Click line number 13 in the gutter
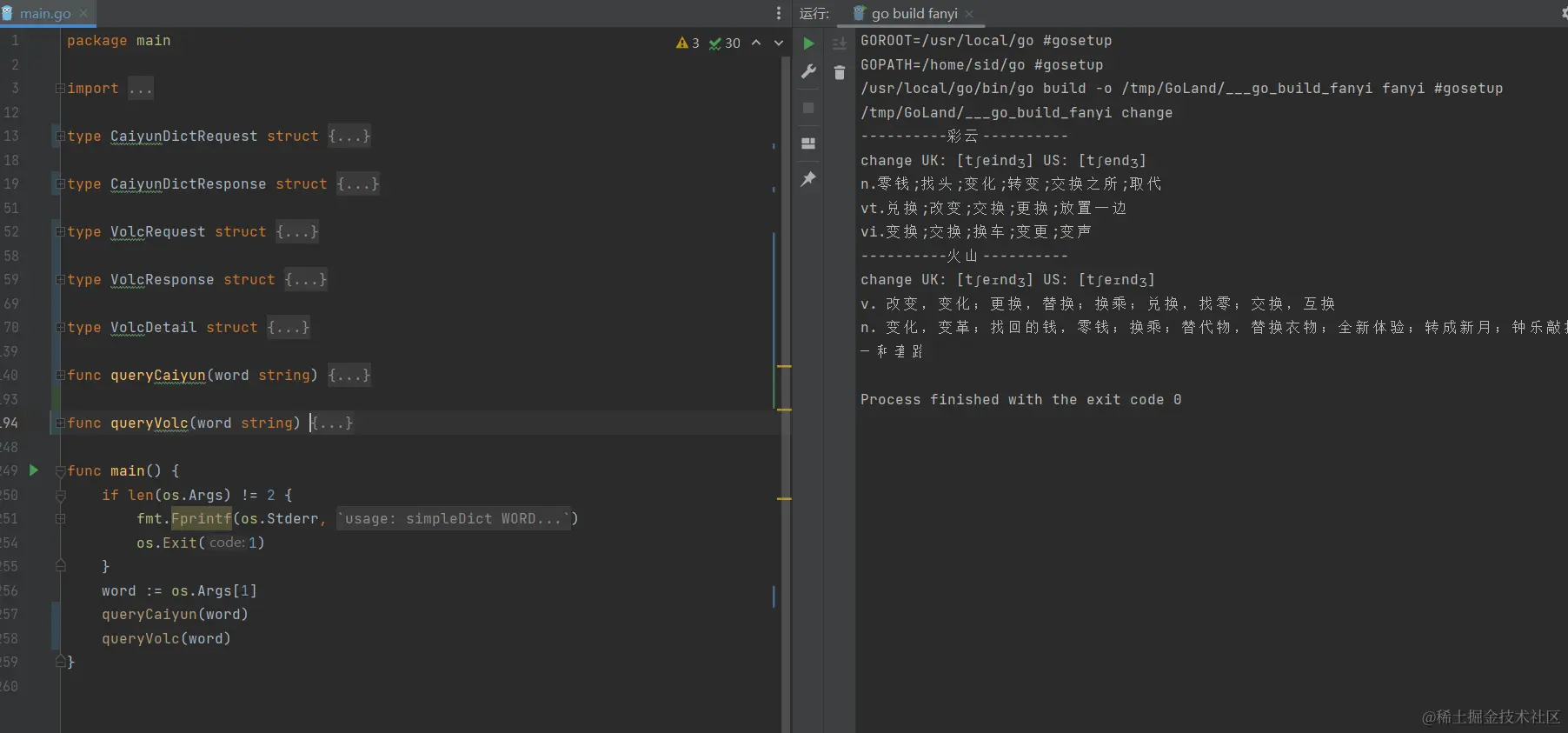 coord(11,137)
